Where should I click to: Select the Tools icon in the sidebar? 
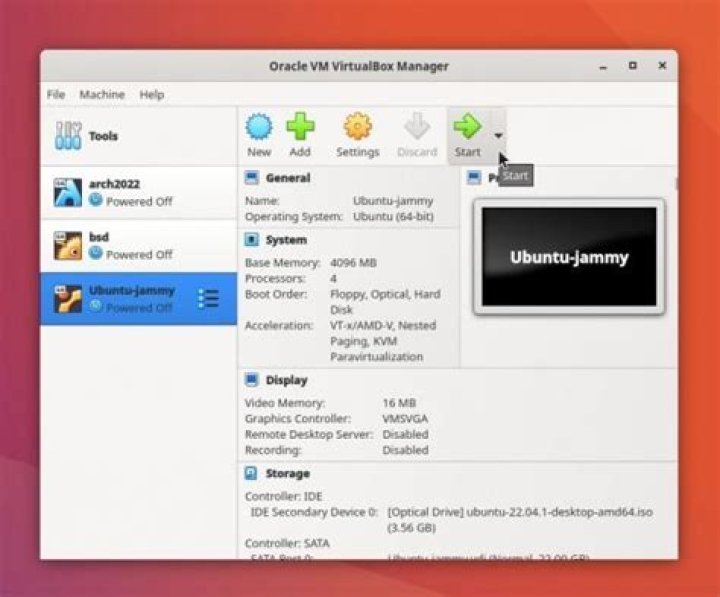[68, 136]
